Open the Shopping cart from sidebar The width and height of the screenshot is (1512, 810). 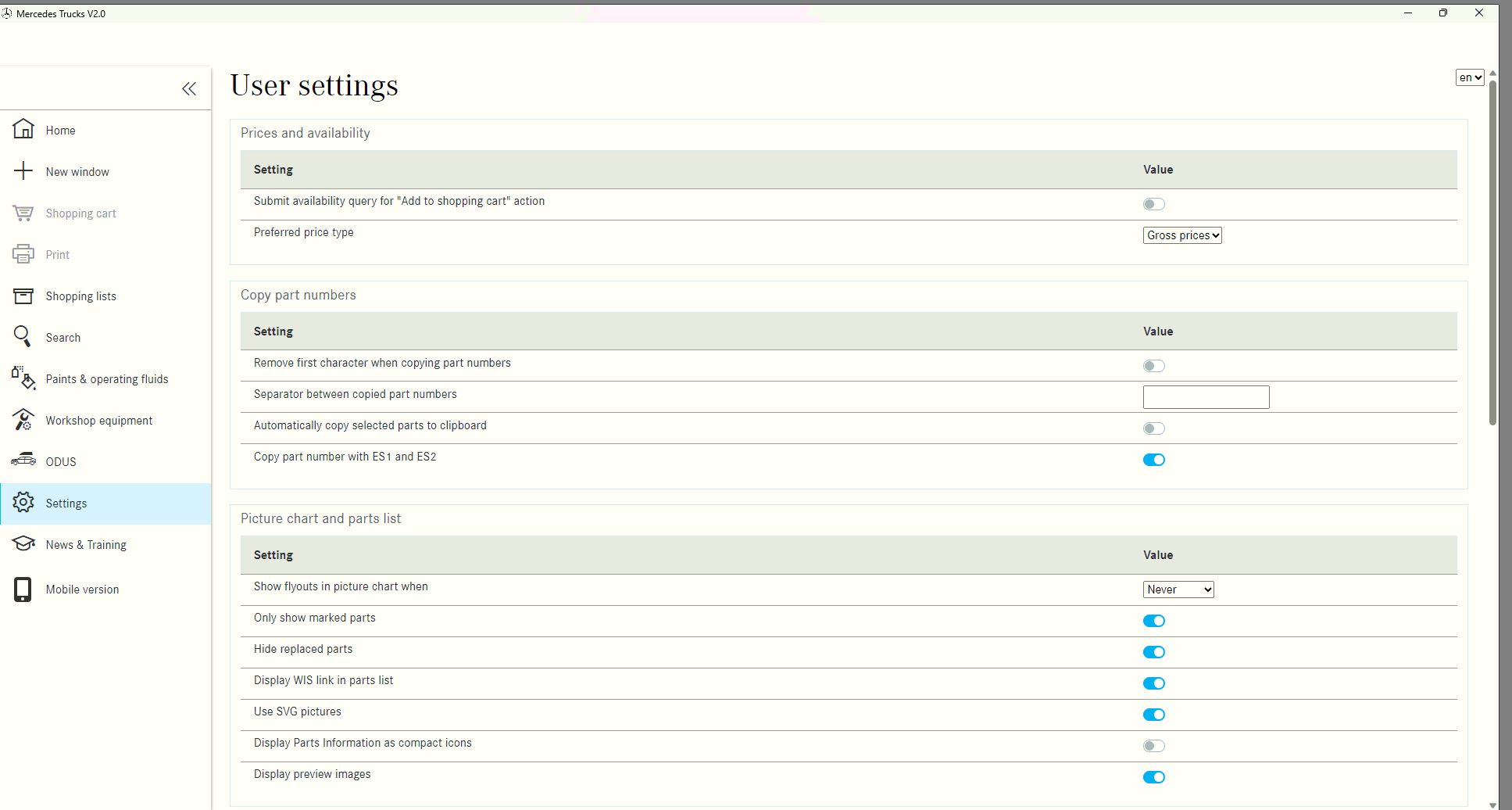click(x=80, y=213)
